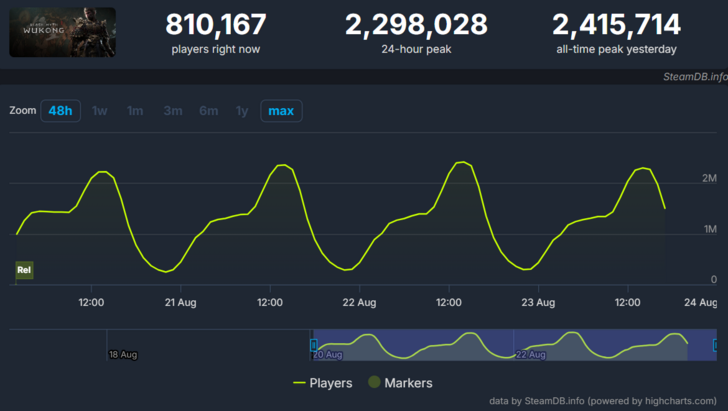
Task: Click the right navigator range handle
Action: click(715, 345)
